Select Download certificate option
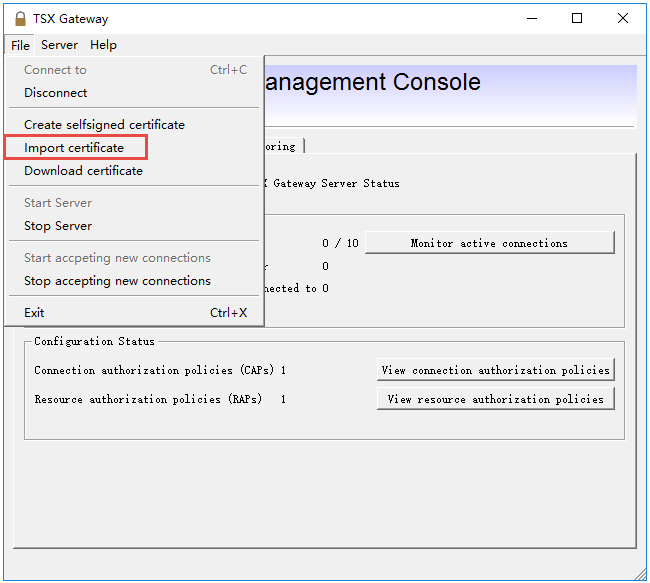 [134, 170]
